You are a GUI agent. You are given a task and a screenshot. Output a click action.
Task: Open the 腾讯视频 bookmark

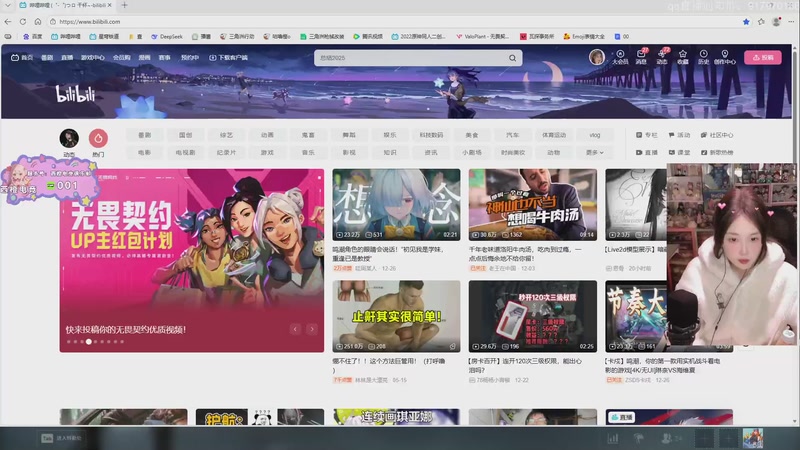(368, 37)
